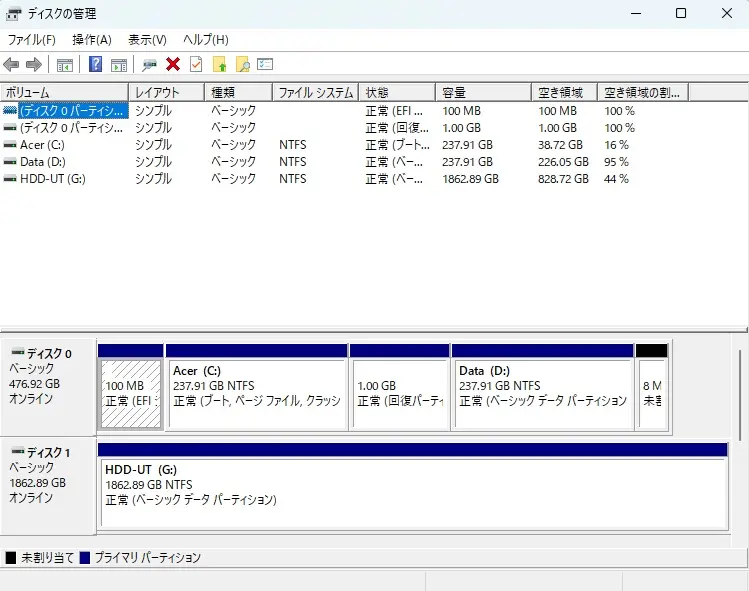Image resolution: width=749 pixels, height=591 pixels.
Task: Click the blue プライマリ パーティション legend swatch
Action: click(x=85, y=558)
